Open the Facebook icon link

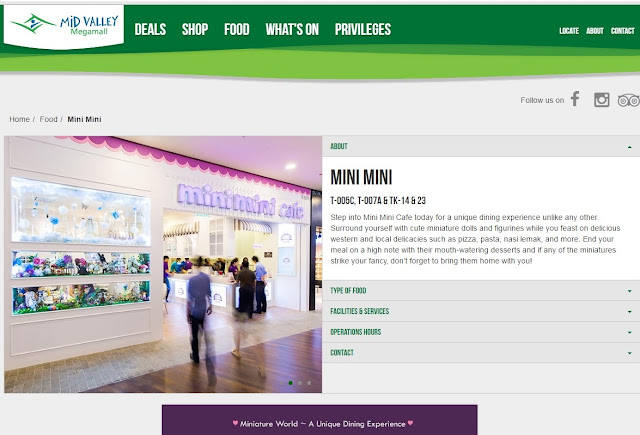575,99
